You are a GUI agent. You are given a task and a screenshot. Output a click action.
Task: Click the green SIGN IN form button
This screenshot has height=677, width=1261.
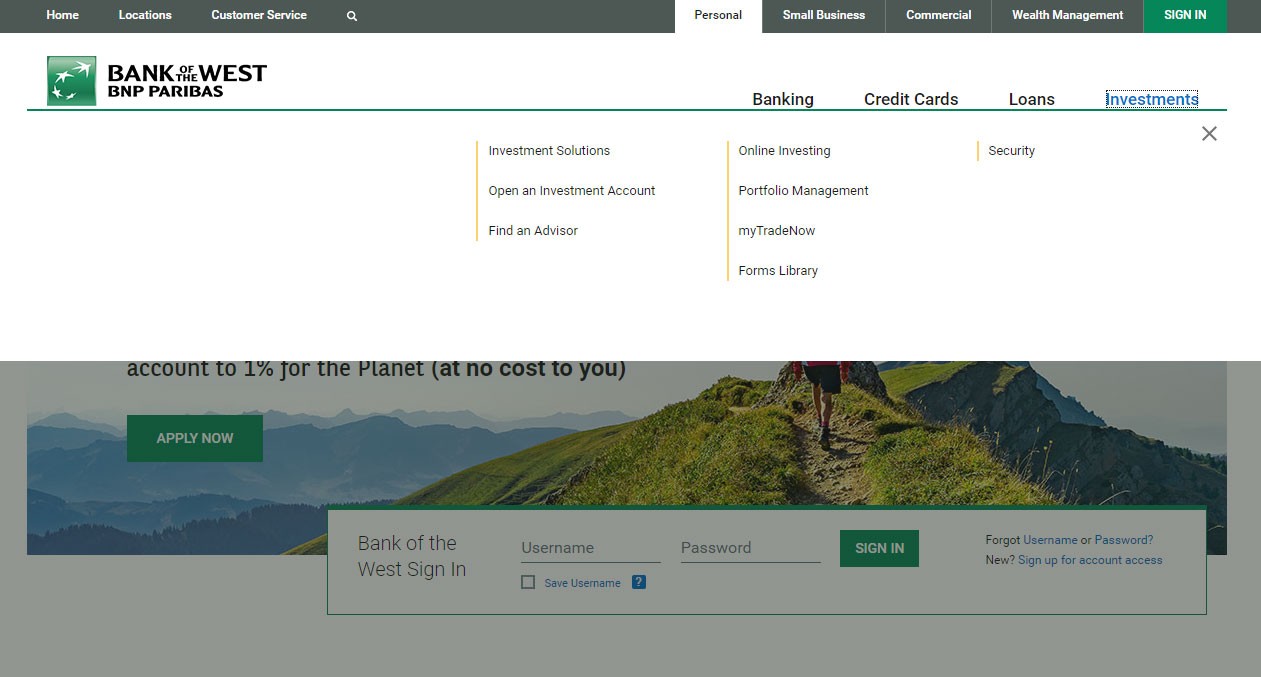coord(879,548)
